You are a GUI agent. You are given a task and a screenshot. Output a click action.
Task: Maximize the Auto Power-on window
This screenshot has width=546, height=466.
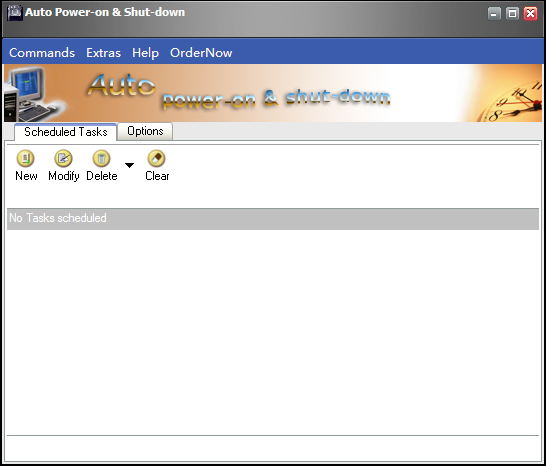tap(512, 14)
